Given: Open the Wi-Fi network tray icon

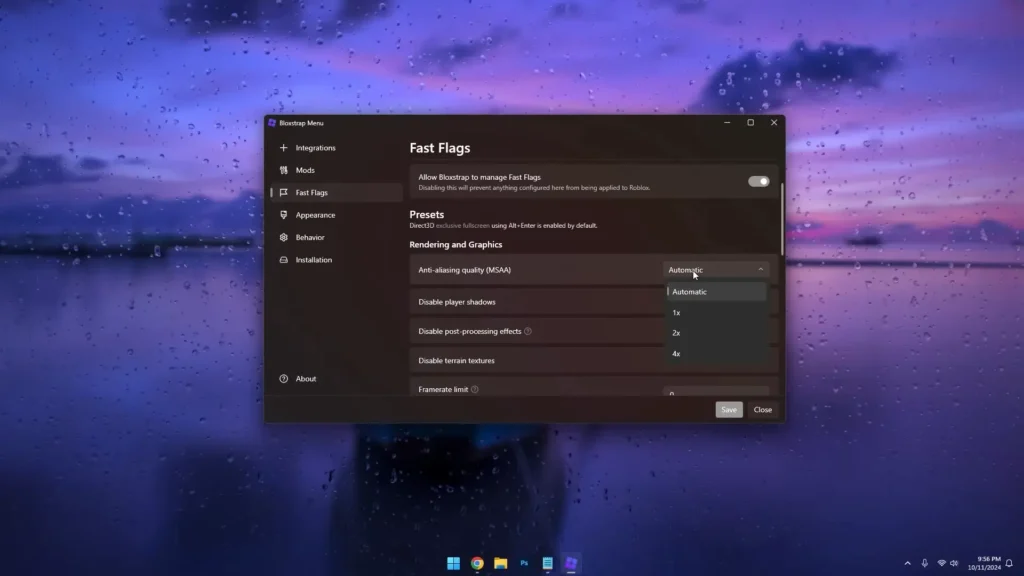Looking at the screenshot, I should coord(941,563).
